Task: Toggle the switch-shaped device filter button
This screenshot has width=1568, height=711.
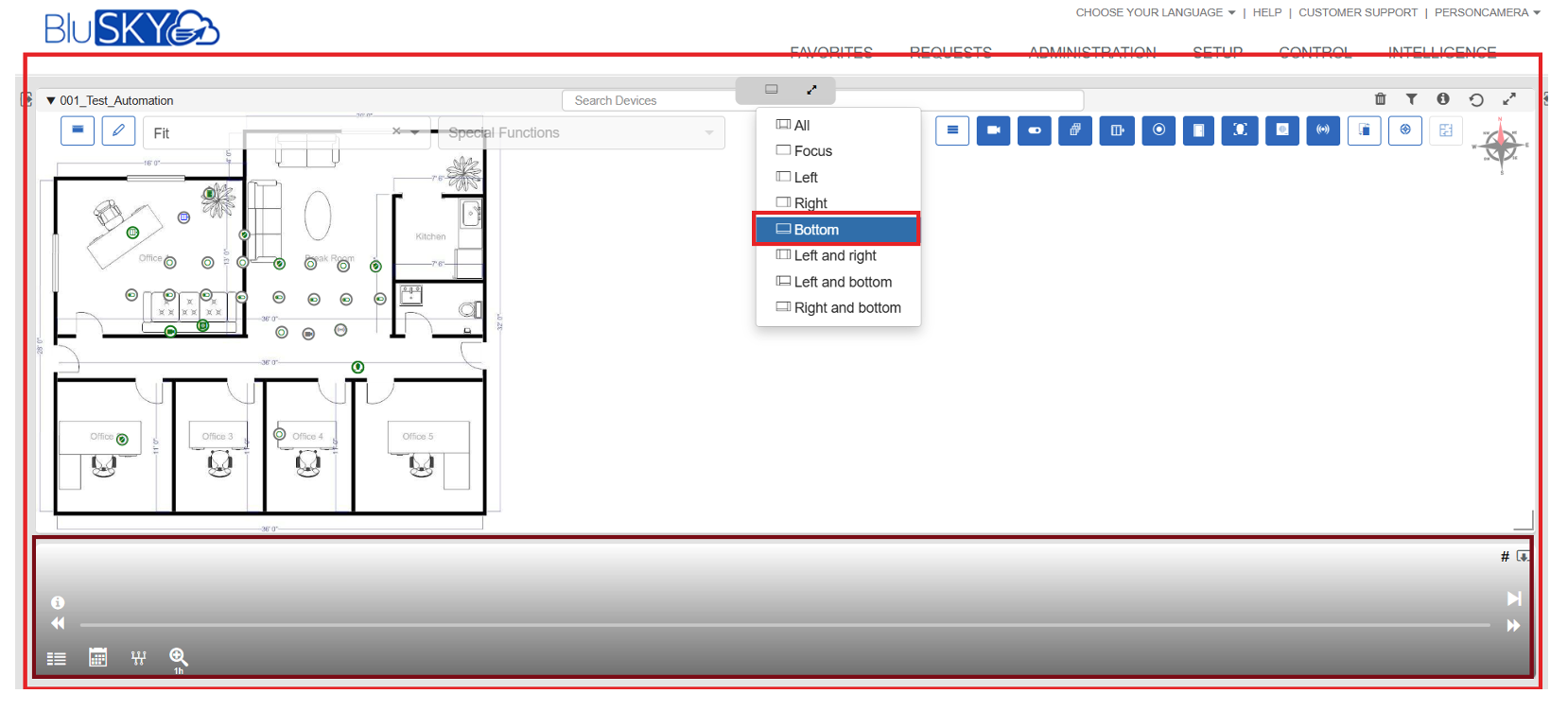Action: point(1035,130)
